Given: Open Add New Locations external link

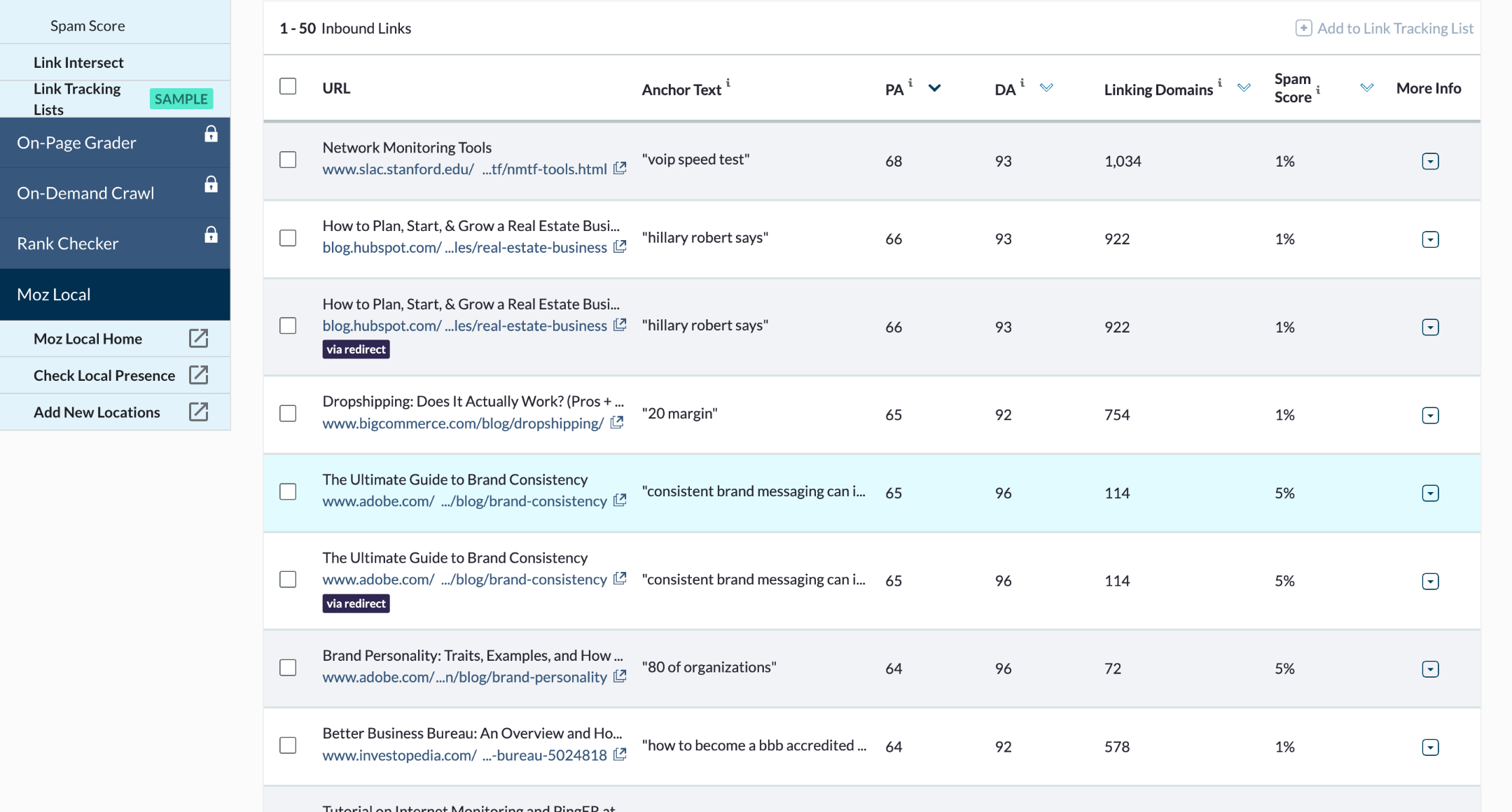Looking at the screenshot, I should [x=198, y=411].
